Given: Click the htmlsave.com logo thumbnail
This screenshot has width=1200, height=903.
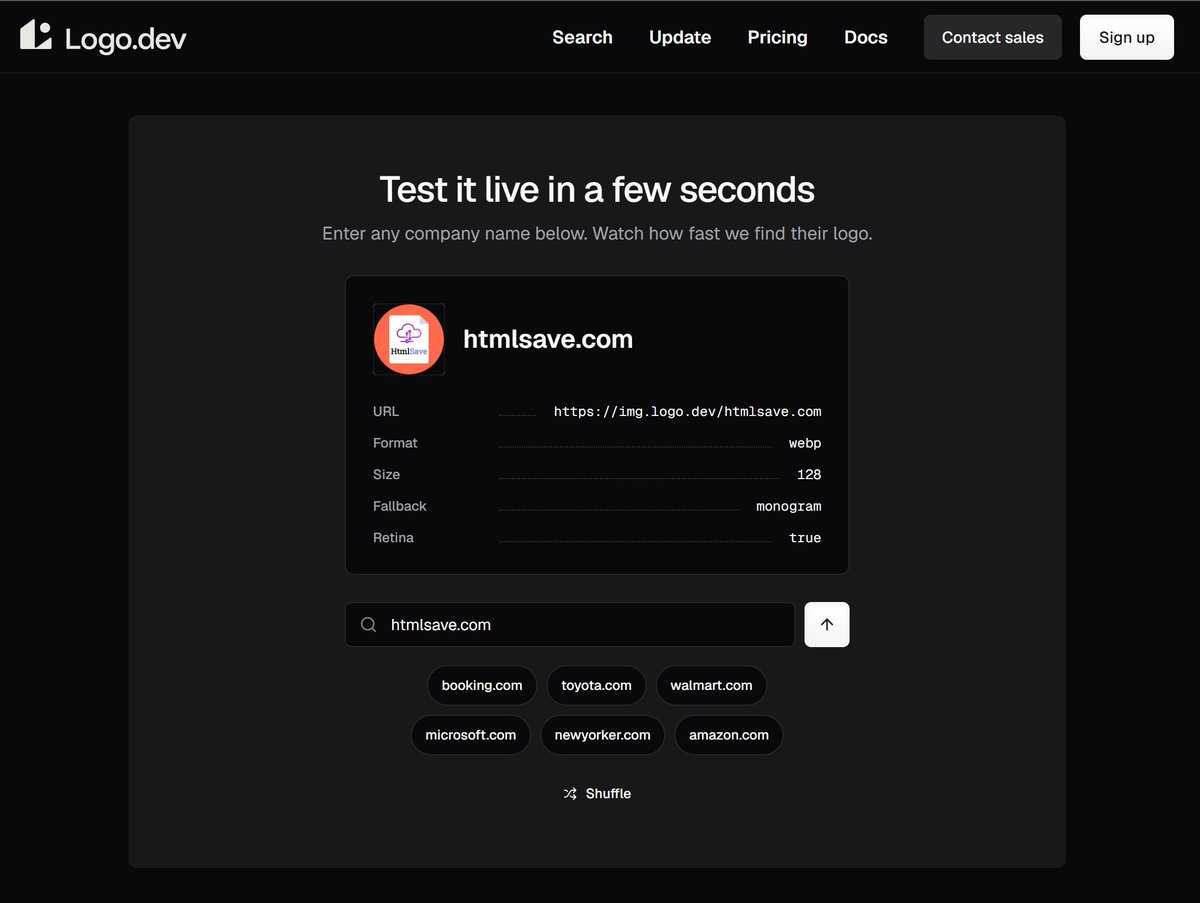Looking at the screenshot, I should pos(409,339).
